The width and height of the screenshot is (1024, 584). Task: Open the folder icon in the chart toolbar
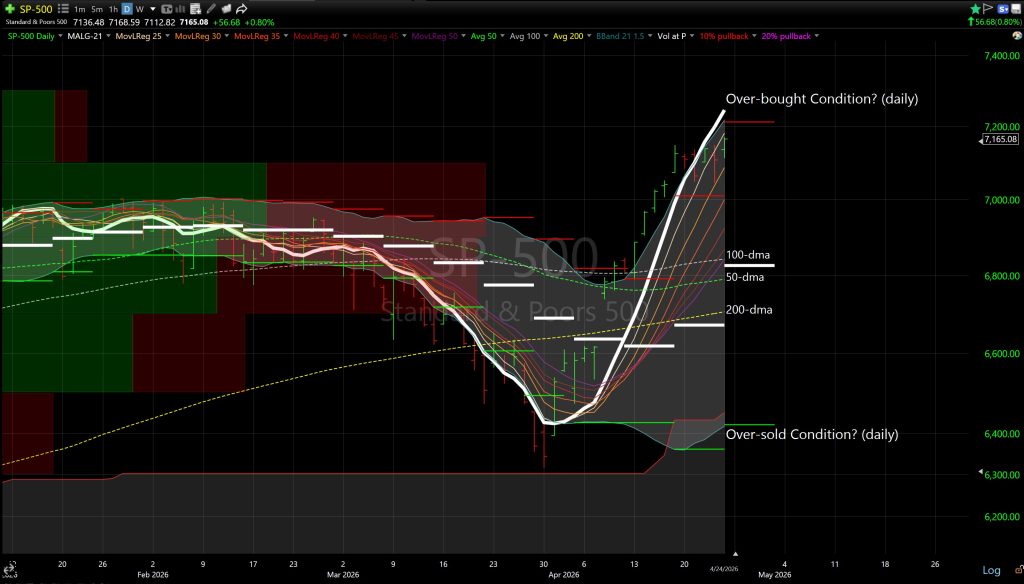click(x=226, y=8)
